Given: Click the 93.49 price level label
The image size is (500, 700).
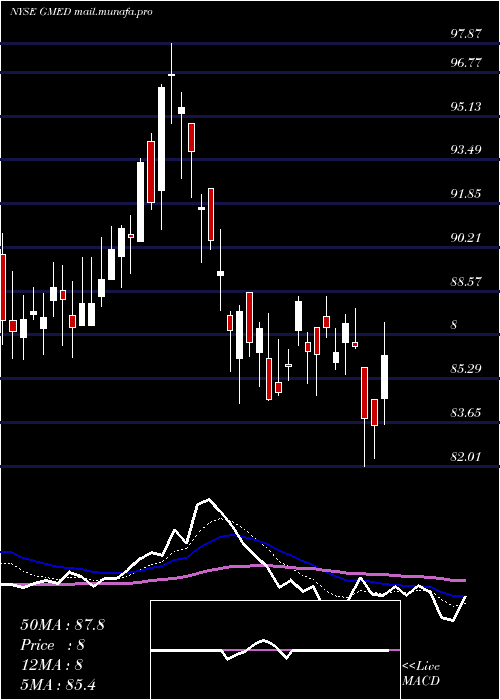Looking at the screenshot, I should pyautogui.click(x=466, y=150).
